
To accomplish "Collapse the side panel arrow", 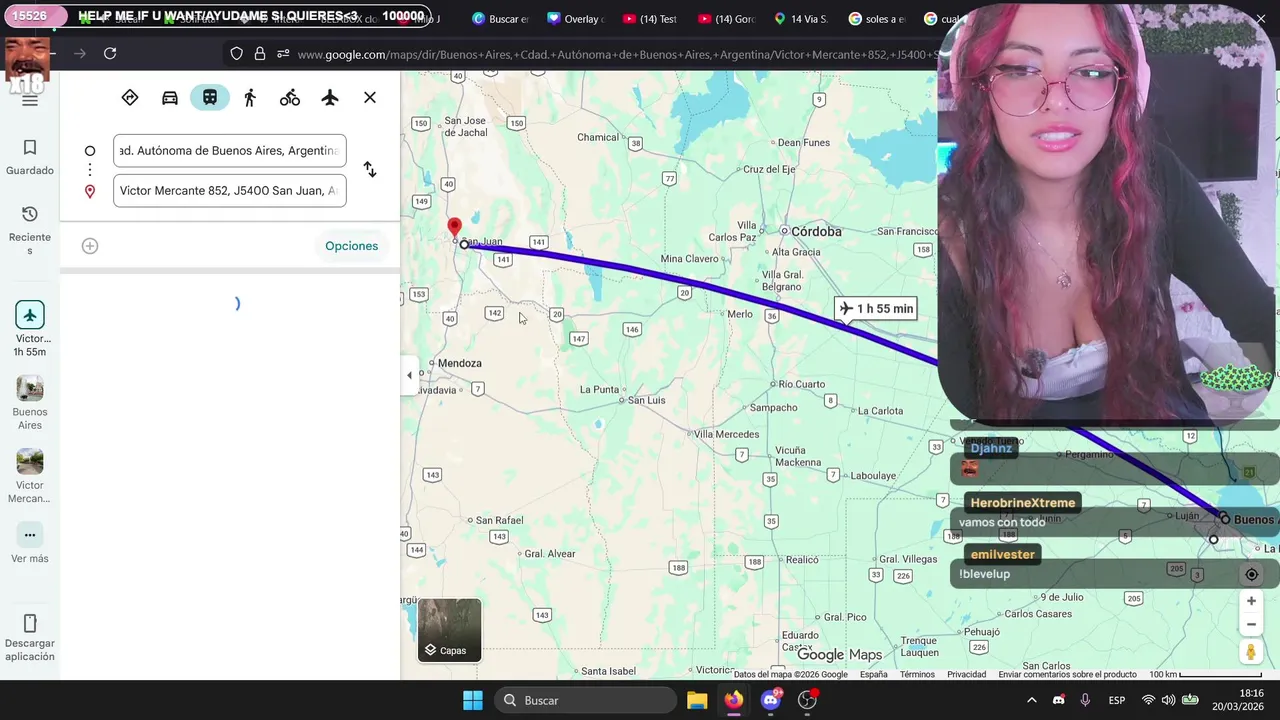I will point(409,375).
